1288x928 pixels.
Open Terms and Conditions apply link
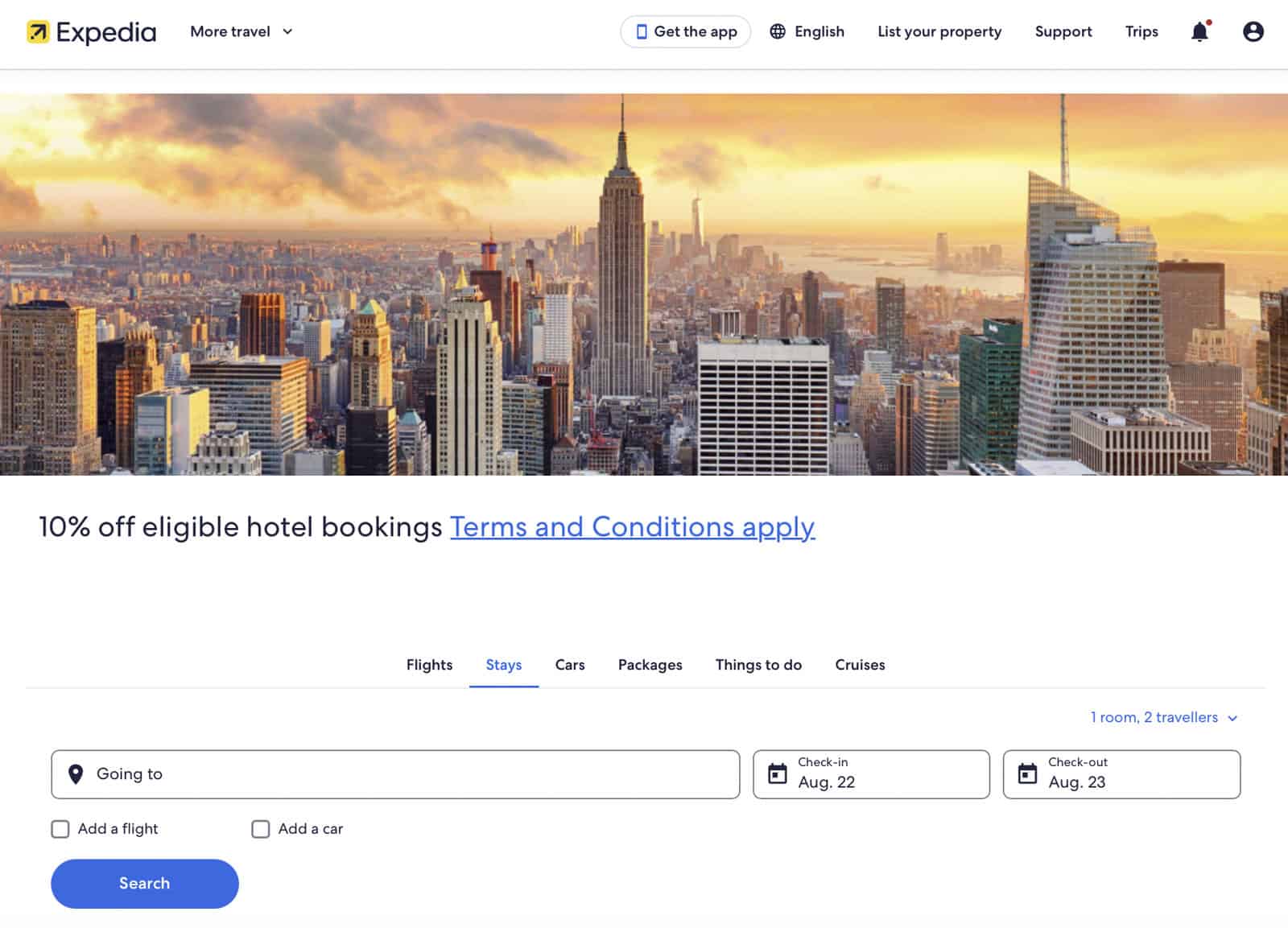[631, 527]
